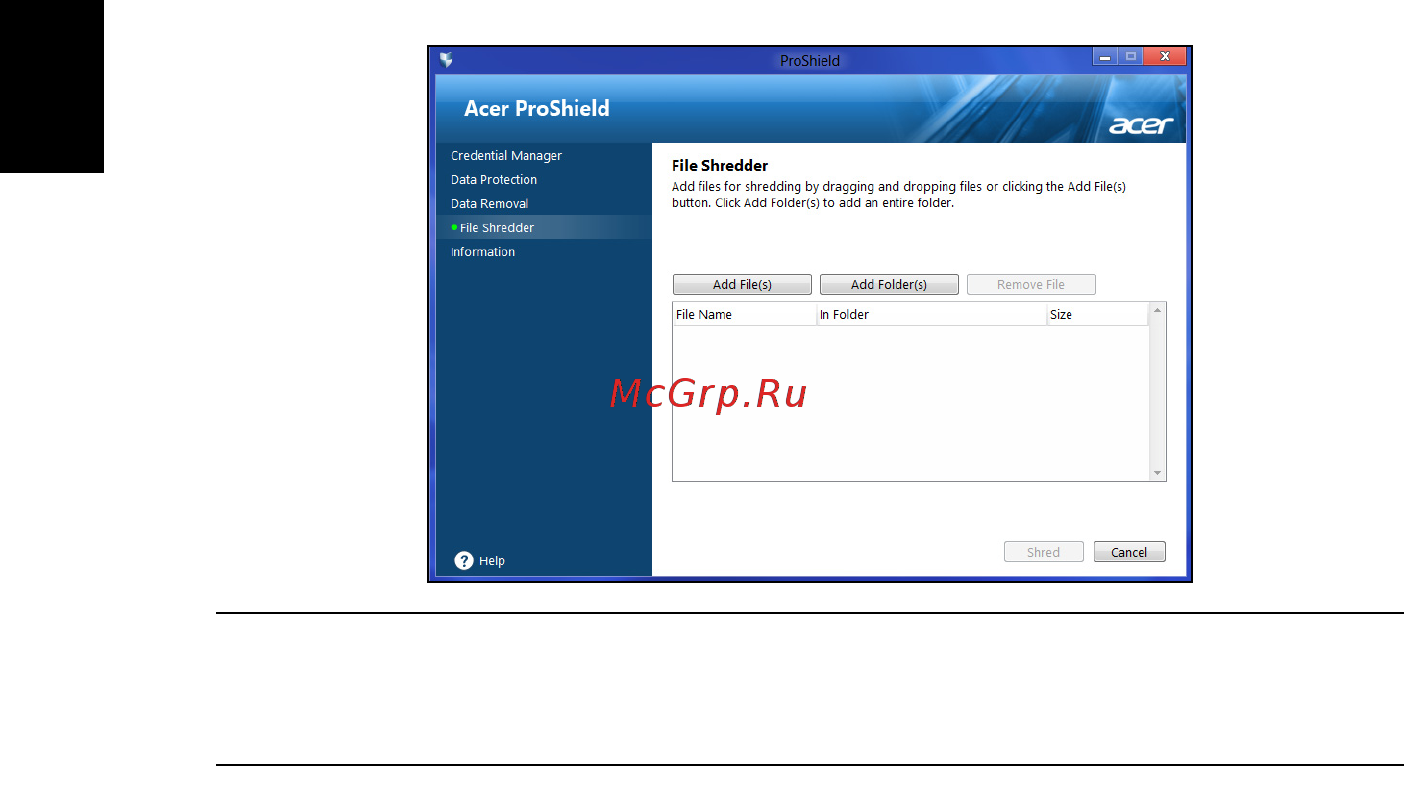This screenshot has height=785, width=1404.
Task: Sort by In Folder column header
Action: (x=931, y=314)
